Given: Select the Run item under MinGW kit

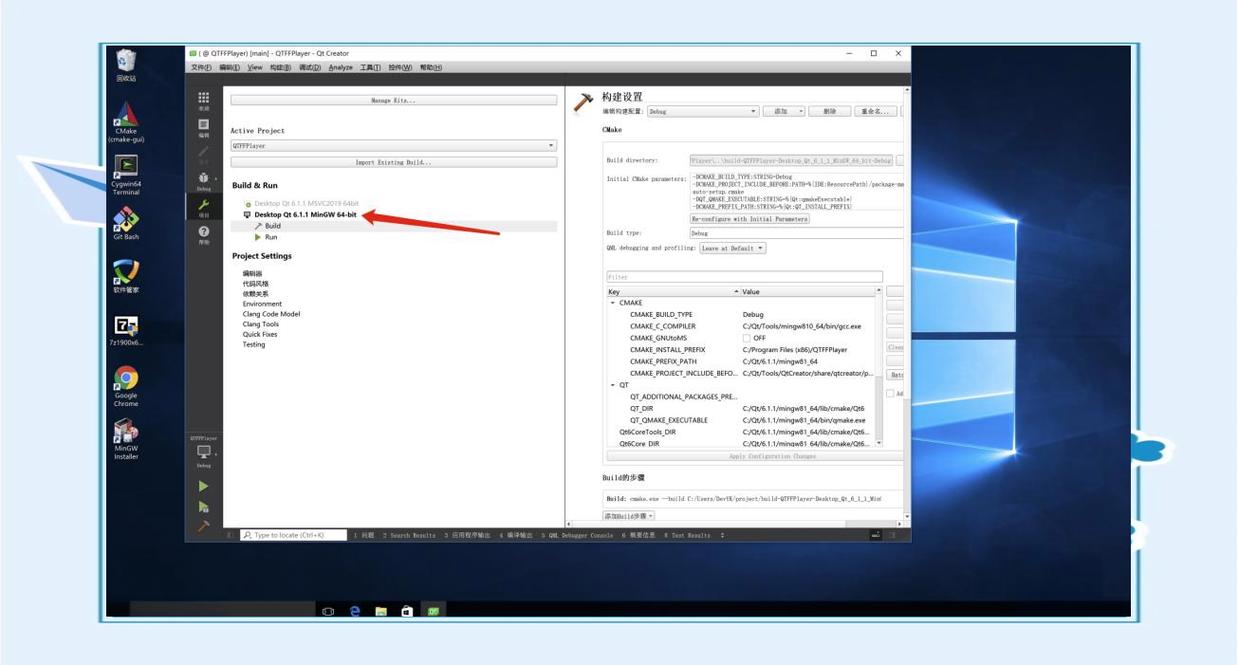Looking at the screenshot, I should (271, 237).
